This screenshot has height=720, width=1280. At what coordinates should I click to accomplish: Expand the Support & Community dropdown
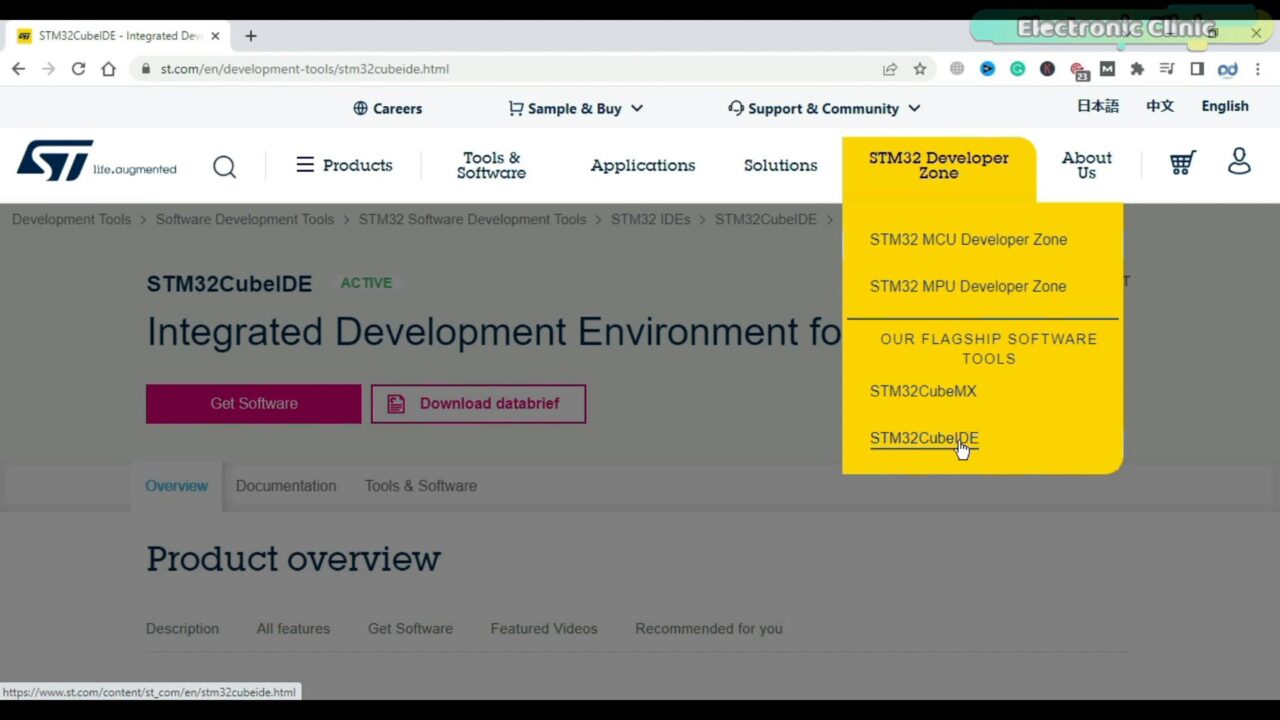tap(824, 108)
